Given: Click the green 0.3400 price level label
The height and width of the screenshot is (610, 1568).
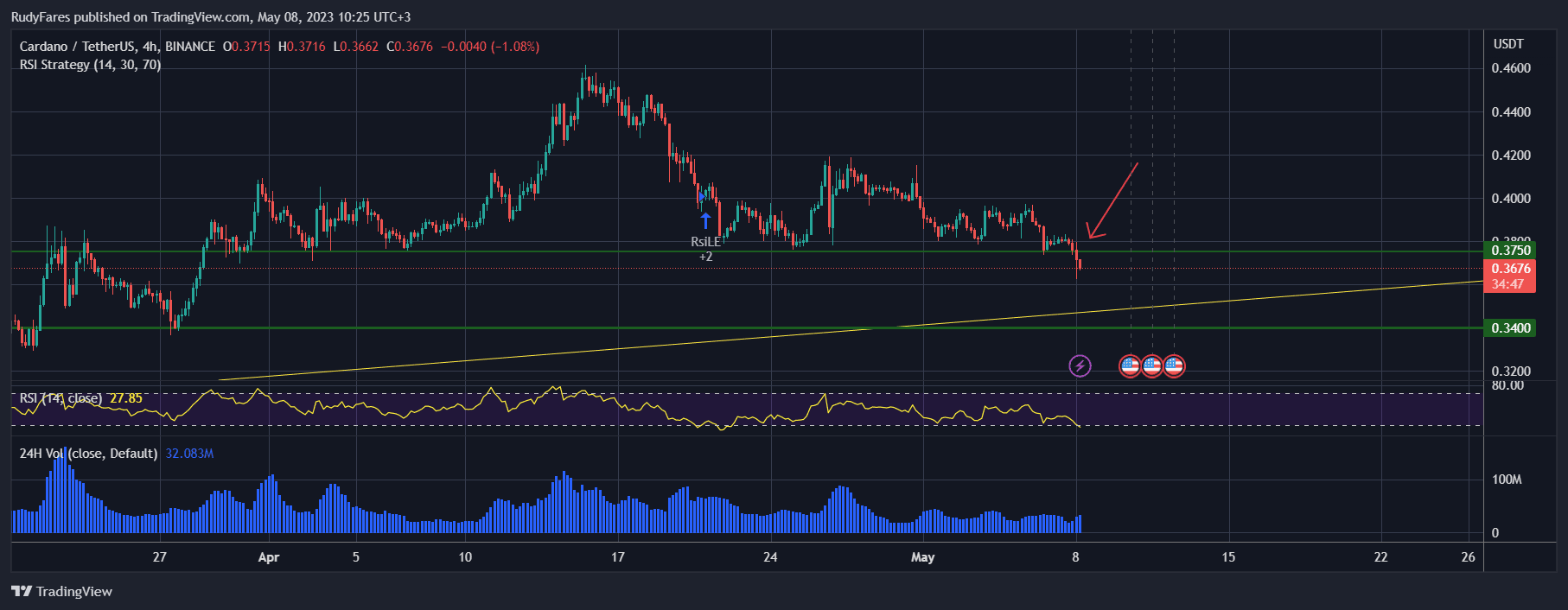Looking at the screenshot, I should (x=1510, y=328).
